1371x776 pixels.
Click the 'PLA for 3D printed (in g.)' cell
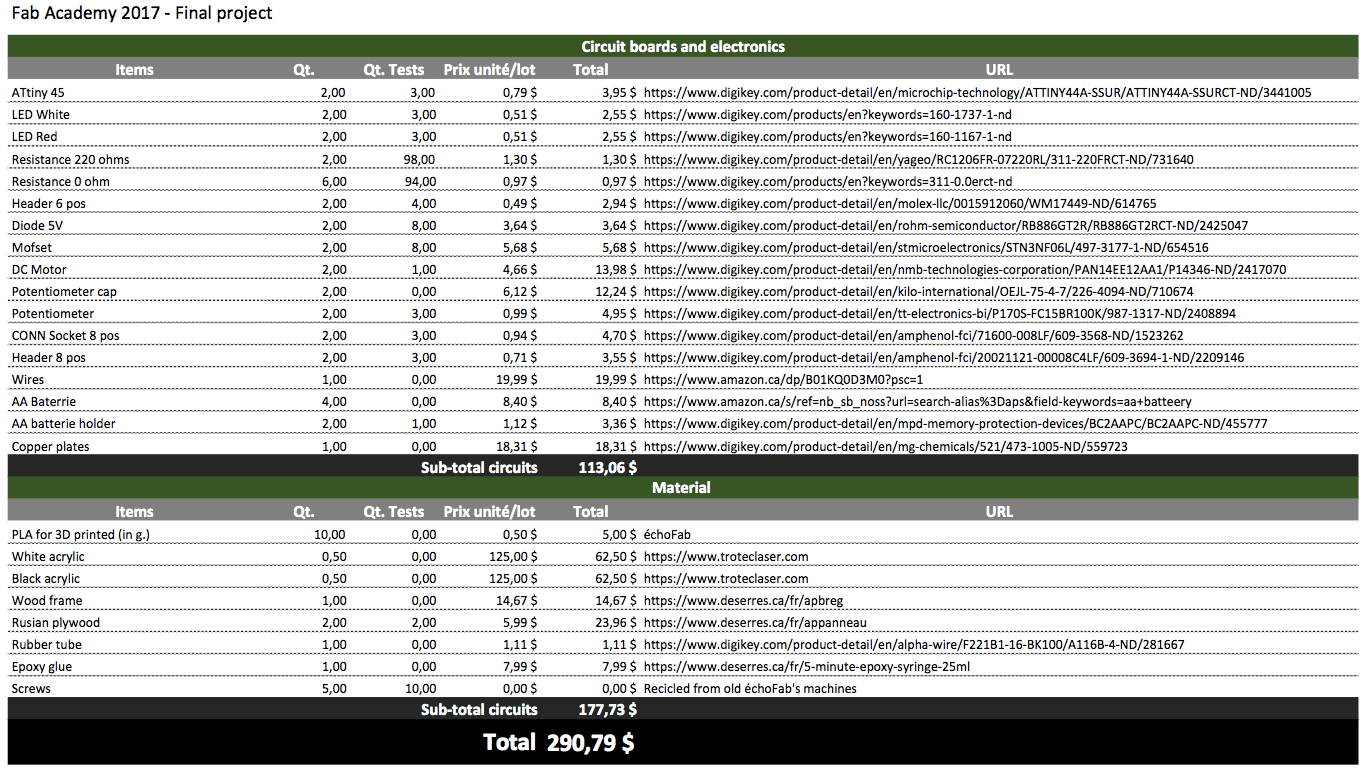(x=81, y=535)
